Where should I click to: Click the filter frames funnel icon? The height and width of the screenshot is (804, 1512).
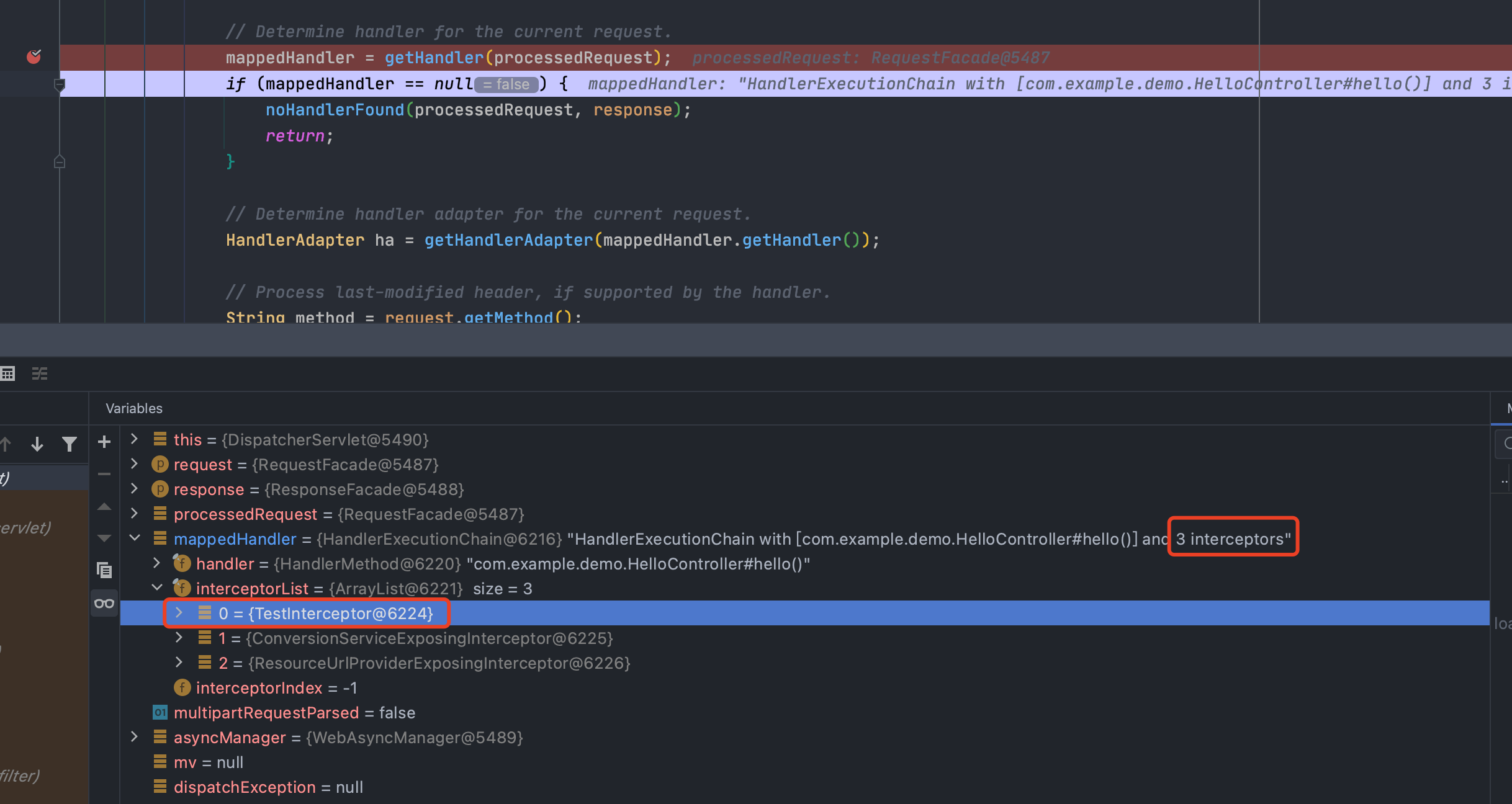pos(70,444)
